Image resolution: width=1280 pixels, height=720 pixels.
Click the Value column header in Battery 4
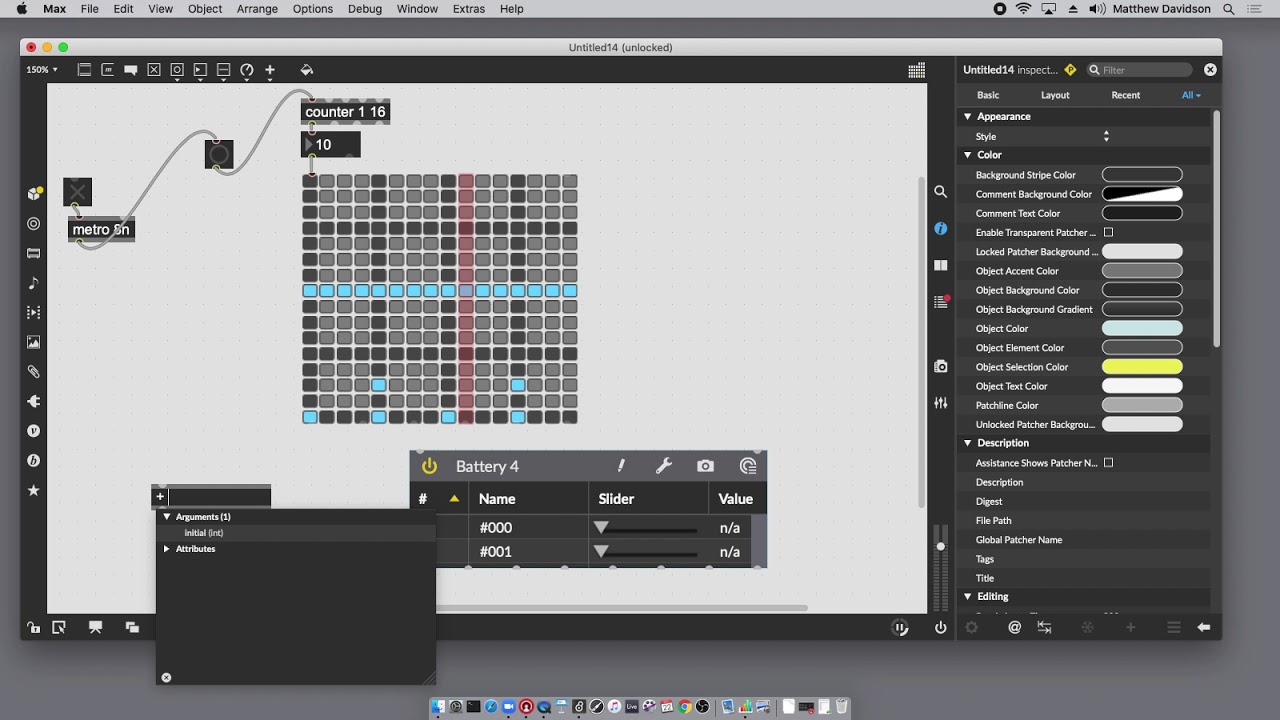point(736,499)
